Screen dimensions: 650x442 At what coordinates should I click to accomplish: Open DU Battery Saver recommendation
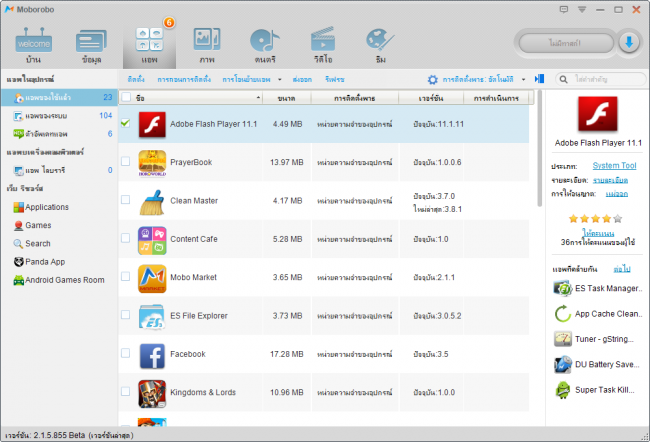pyautogui.click(x=597, y=364)
